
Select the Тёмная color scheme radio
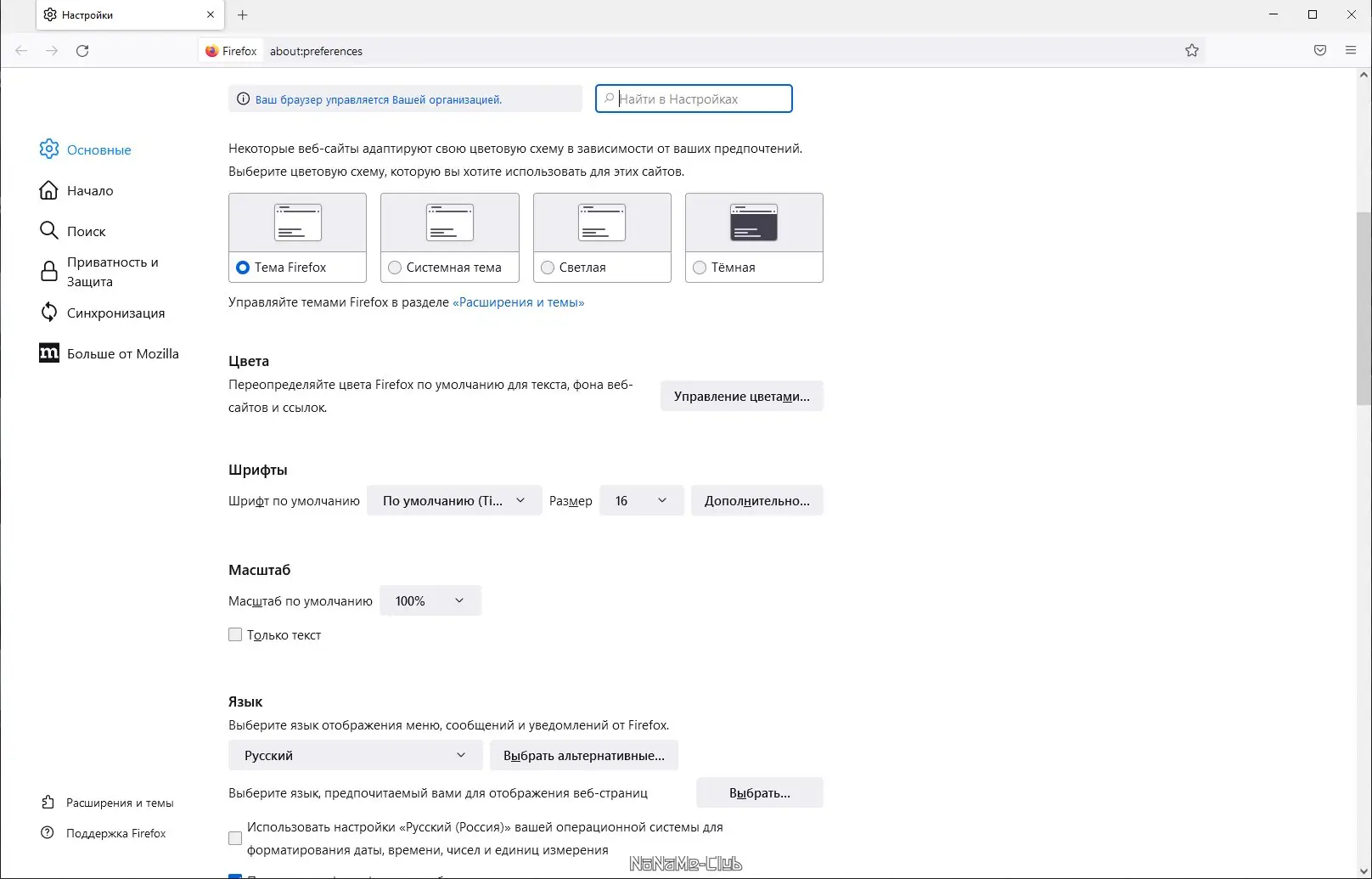pos(700,268)
